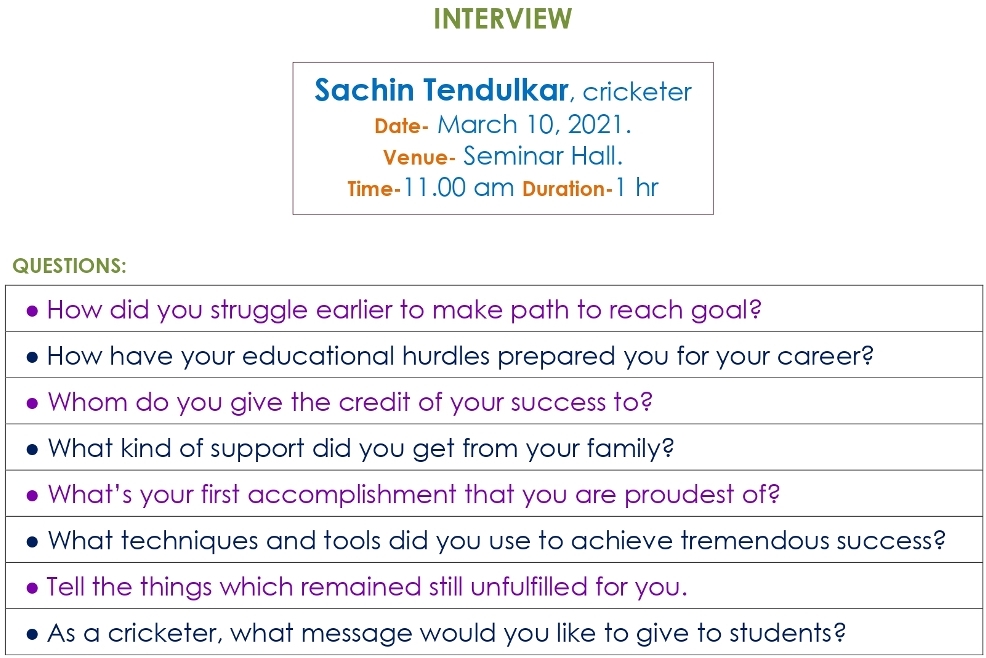Click the name Sachin Tendulkar
This screenshot has height=658, width=986.
point(442,91)
